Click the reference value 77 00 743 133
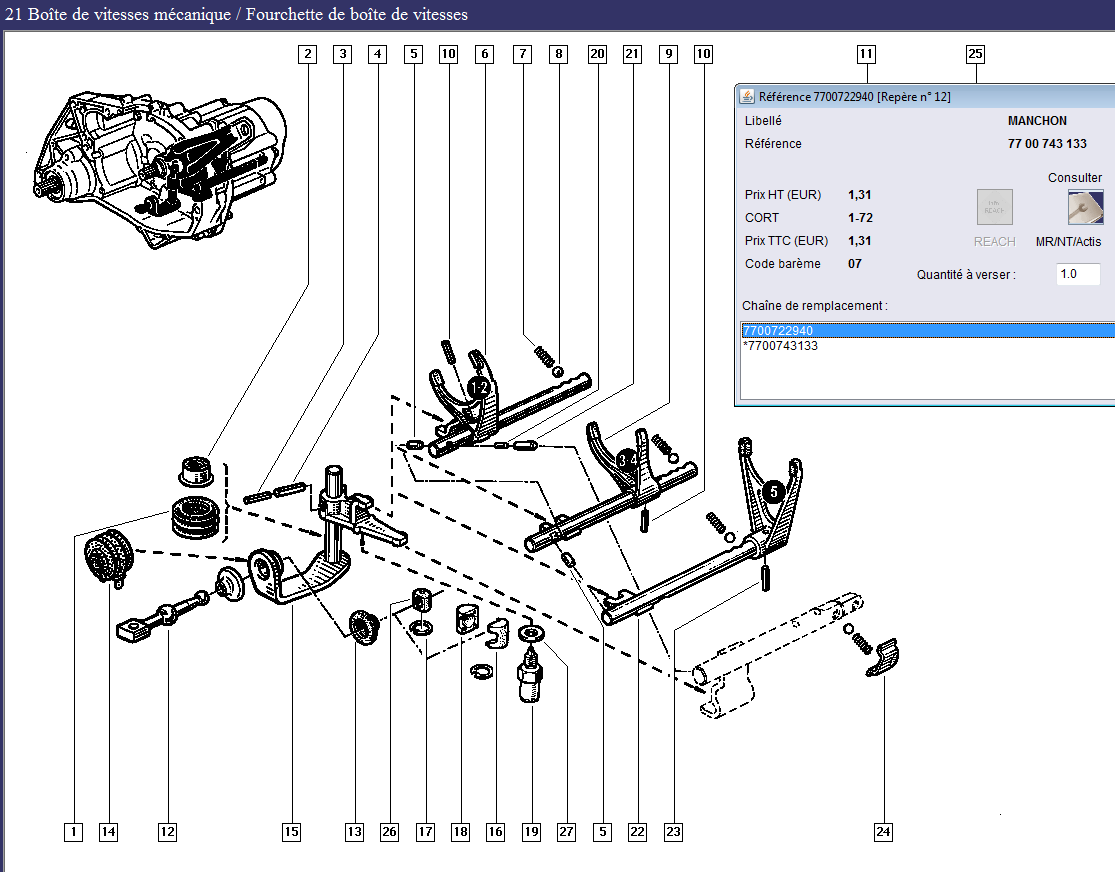This screenshot has height=872, width=1115. click(x=1047, y=143)
